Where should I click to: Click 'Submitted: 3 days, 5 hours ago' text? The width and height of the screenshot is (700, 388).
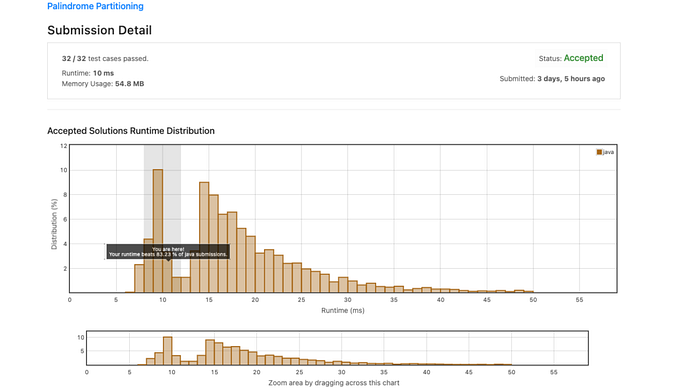pos(552,79)
